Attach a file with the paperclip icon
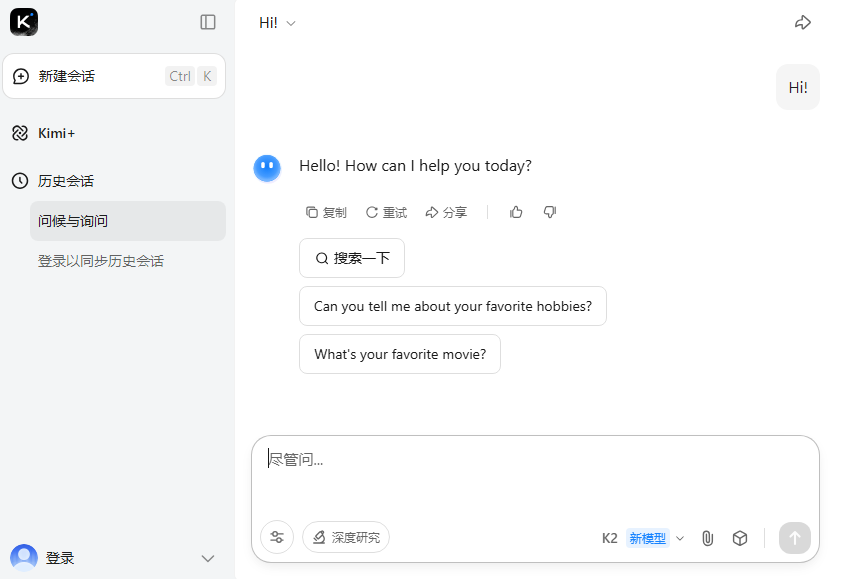 [707, 538]
